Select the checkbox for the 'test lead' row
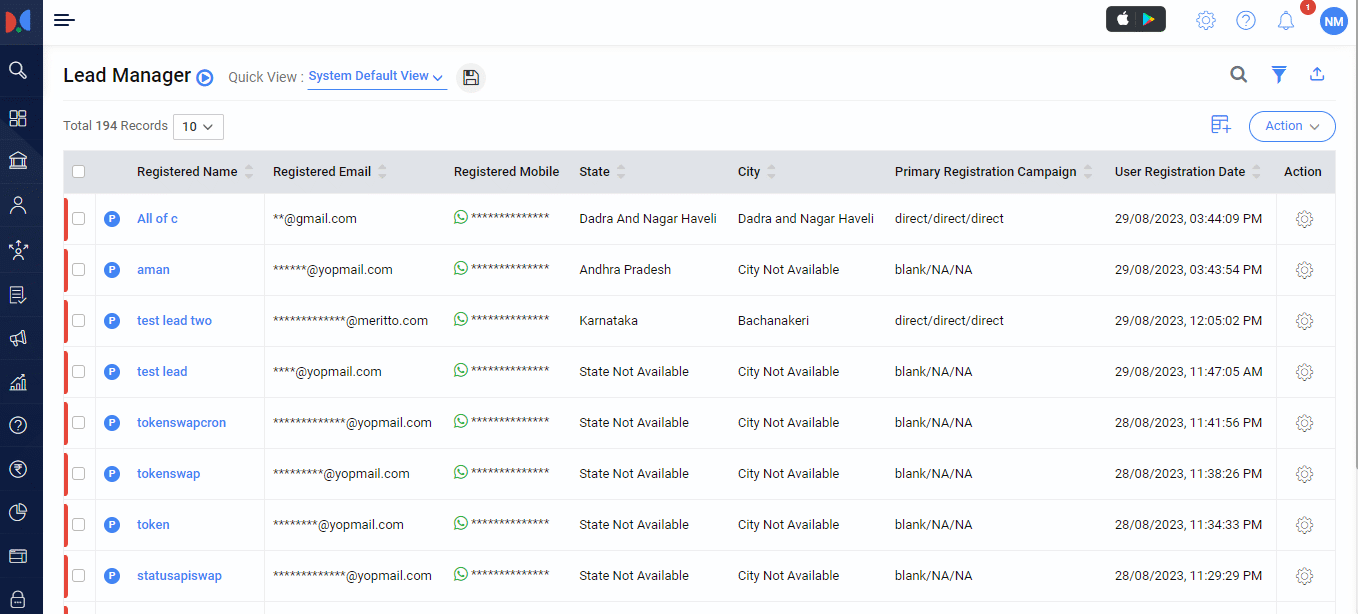This screenshot has width=1358, height=614. [x=79, y=371]
